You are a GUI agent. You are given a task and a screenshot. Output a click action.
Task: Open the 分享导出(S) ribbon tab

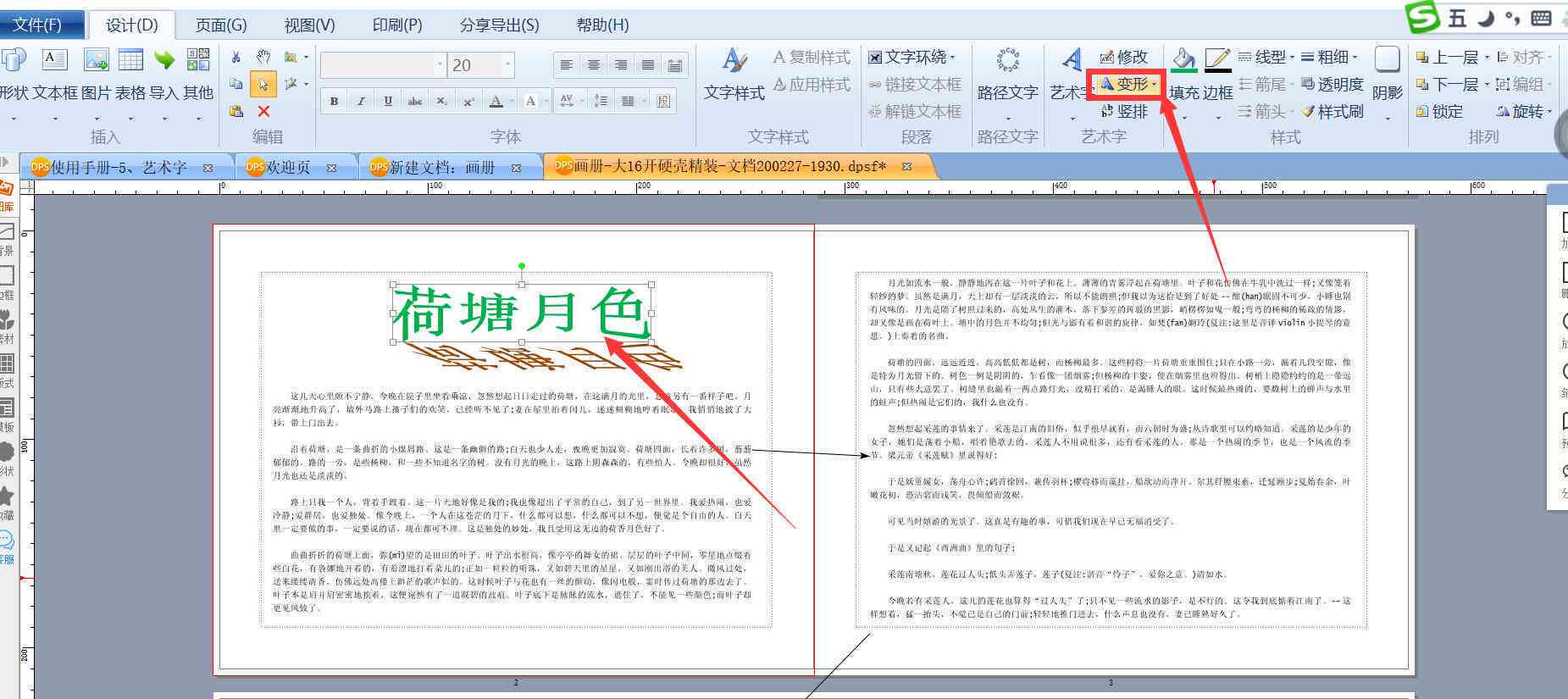coord(500,25)
